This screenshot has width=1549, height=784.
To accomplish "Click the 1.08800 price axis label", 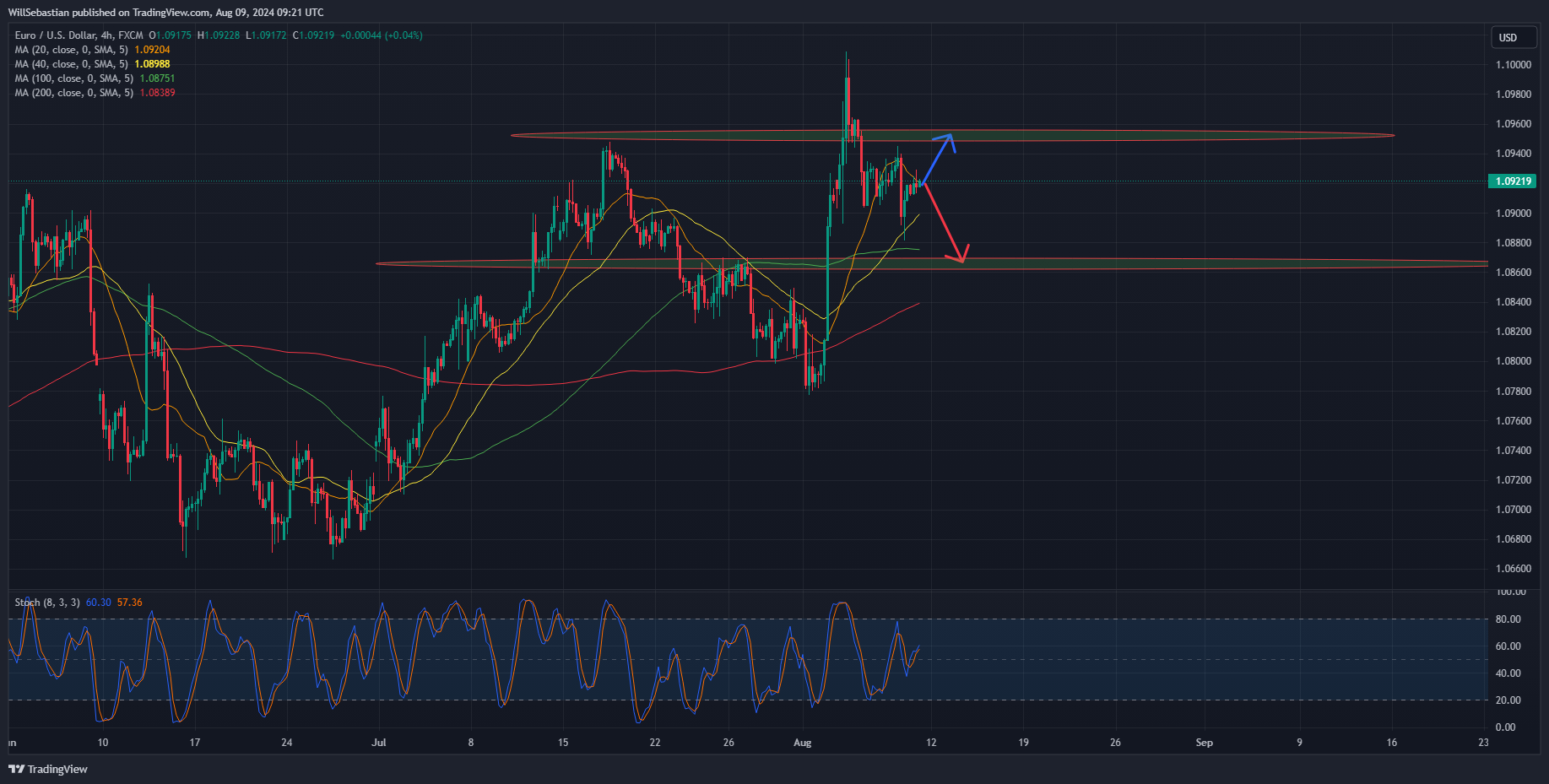I will point(1513,243).
